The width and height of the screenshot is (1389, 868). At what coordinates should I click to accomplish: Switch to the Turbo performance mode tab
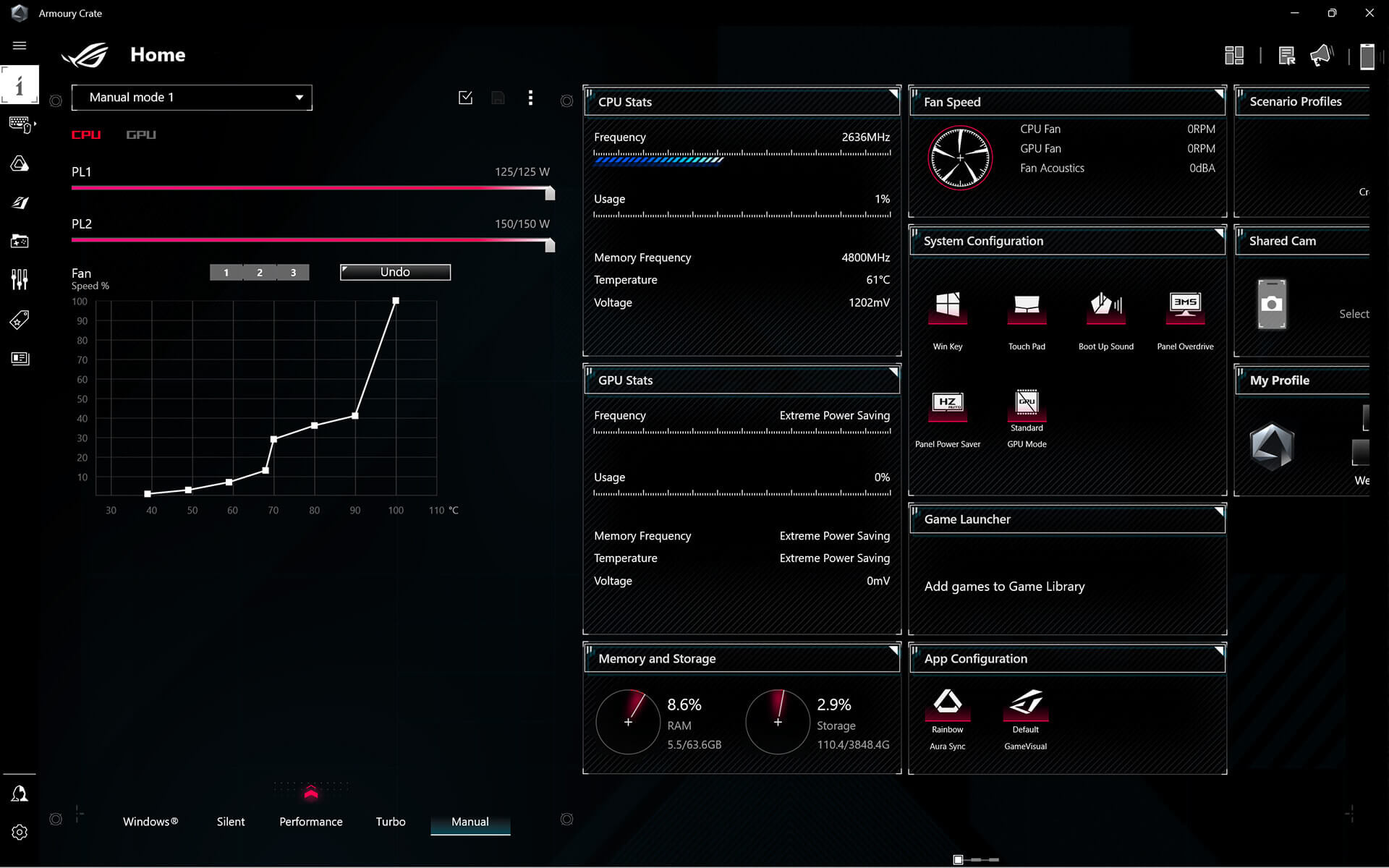tap(390, 821)
